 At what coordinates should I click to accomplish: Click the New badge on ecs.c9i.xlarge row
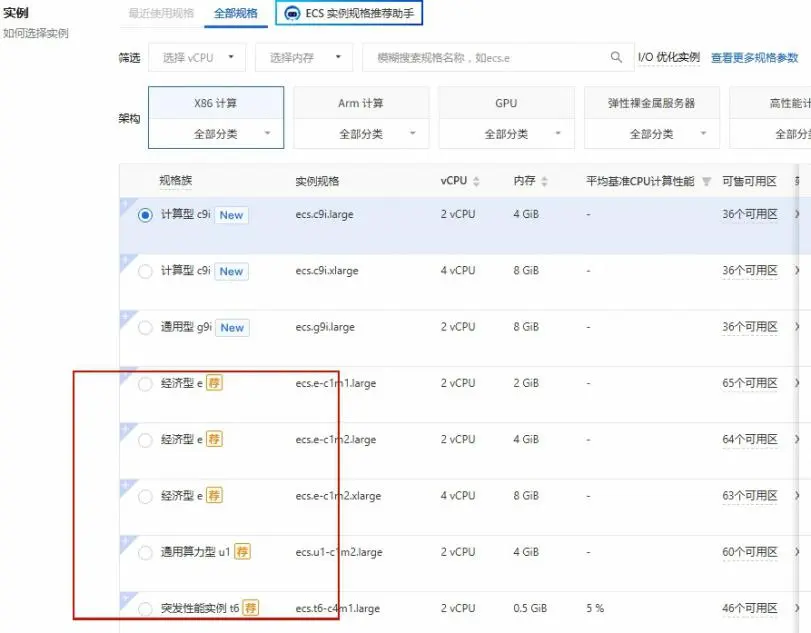pos(231,272)
